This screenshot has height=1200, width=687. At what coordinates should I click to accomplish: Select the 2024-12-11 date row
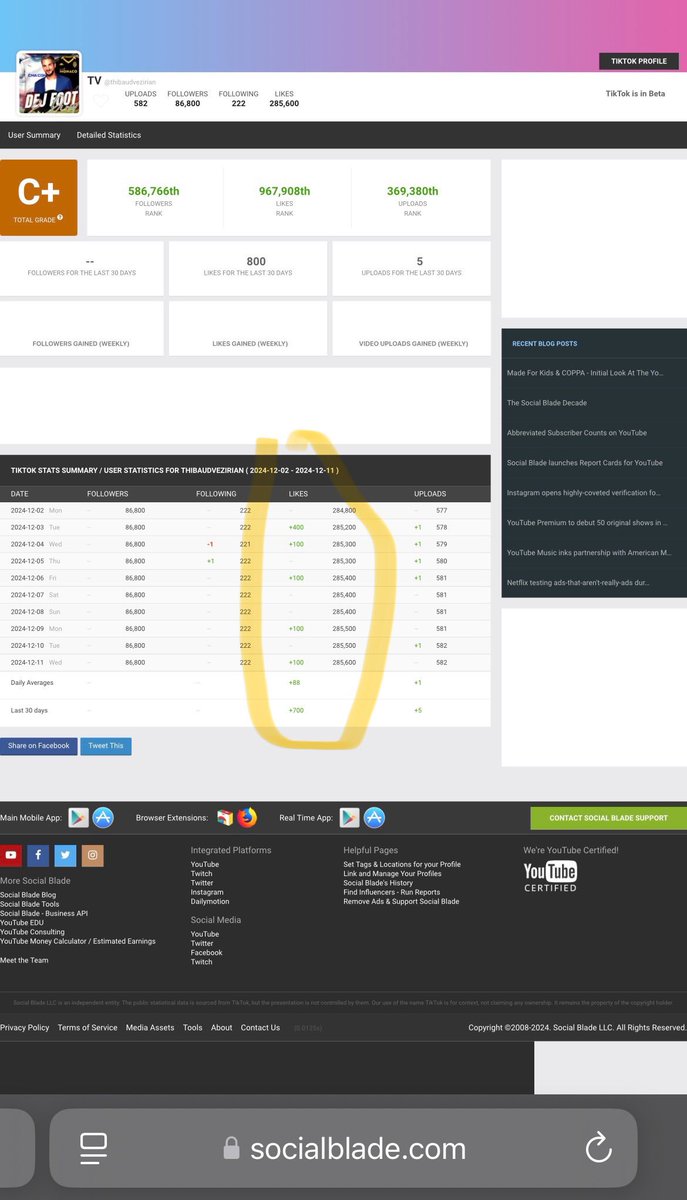pos(245,662)
